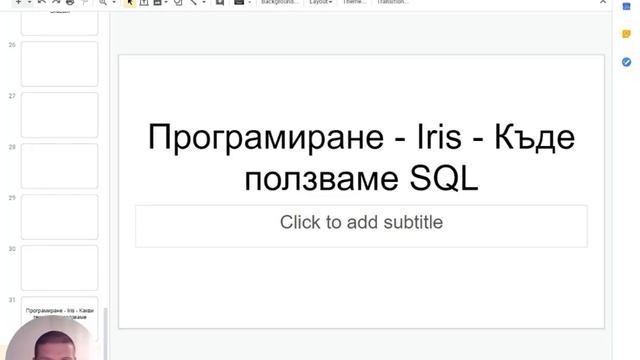Open the Layout dropdown
This screenshot has width=640, height=360.
pos(320,2)
